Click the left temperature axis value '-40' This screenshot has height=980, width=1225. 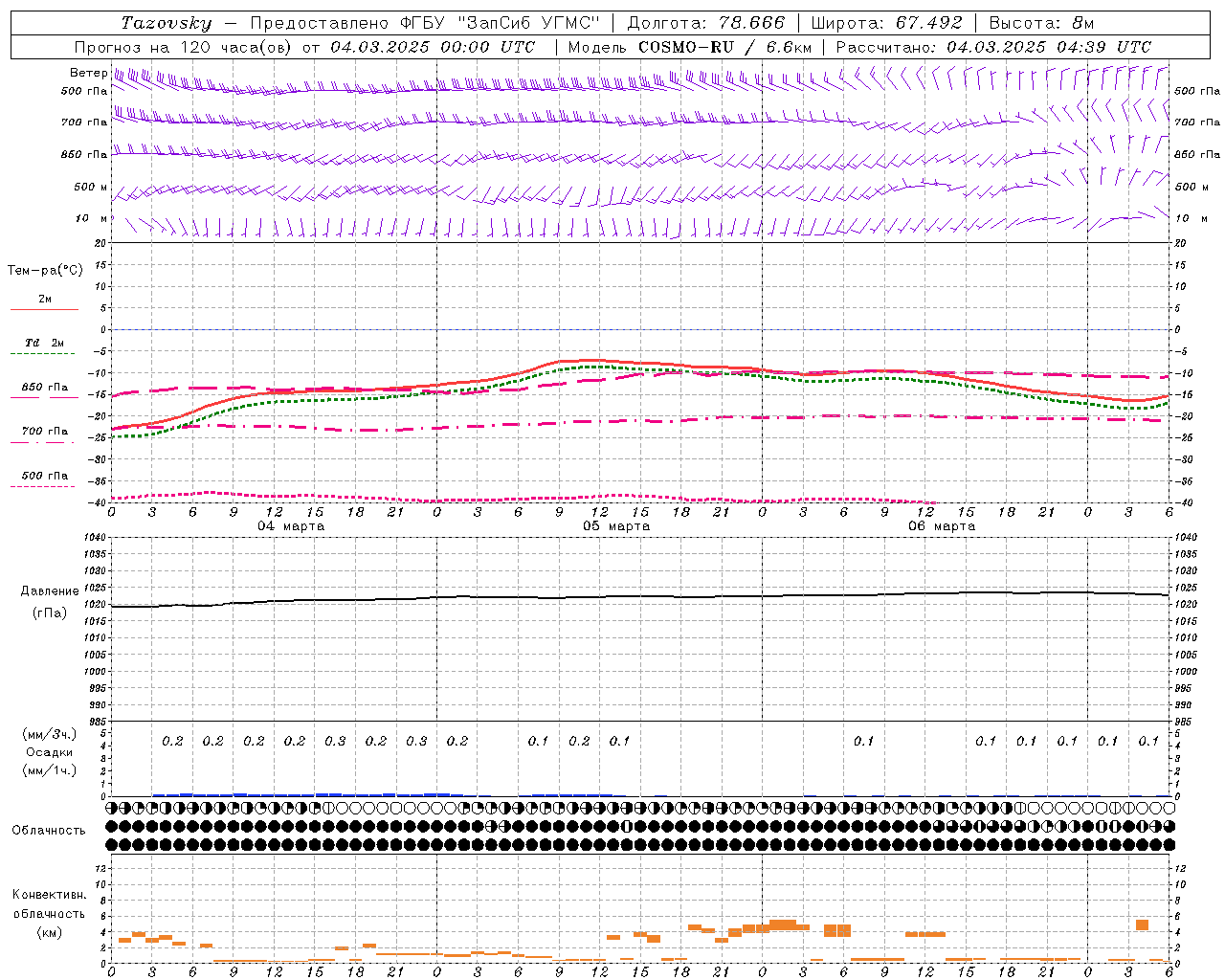click(x=99, y=502)
